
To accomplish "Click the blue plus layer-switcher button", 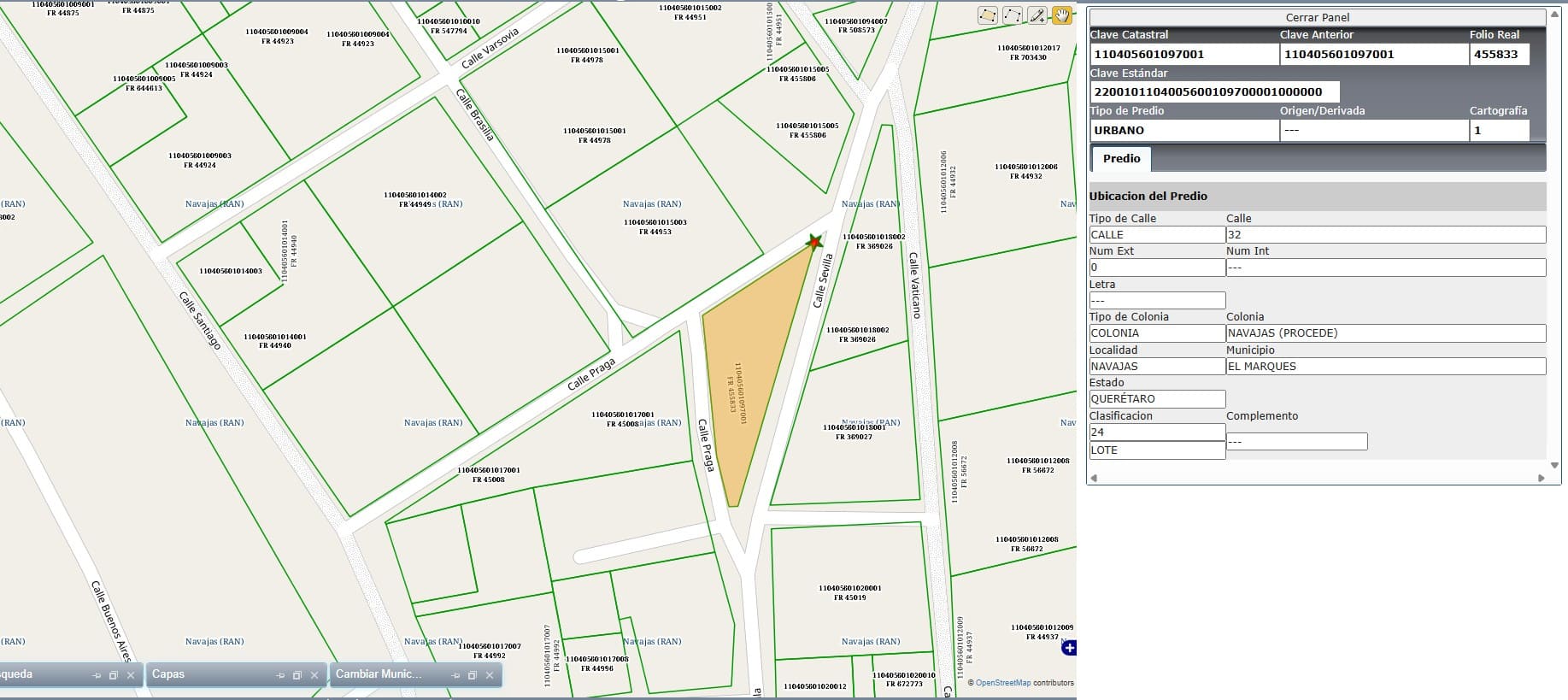I will (x=1068, y=648).
